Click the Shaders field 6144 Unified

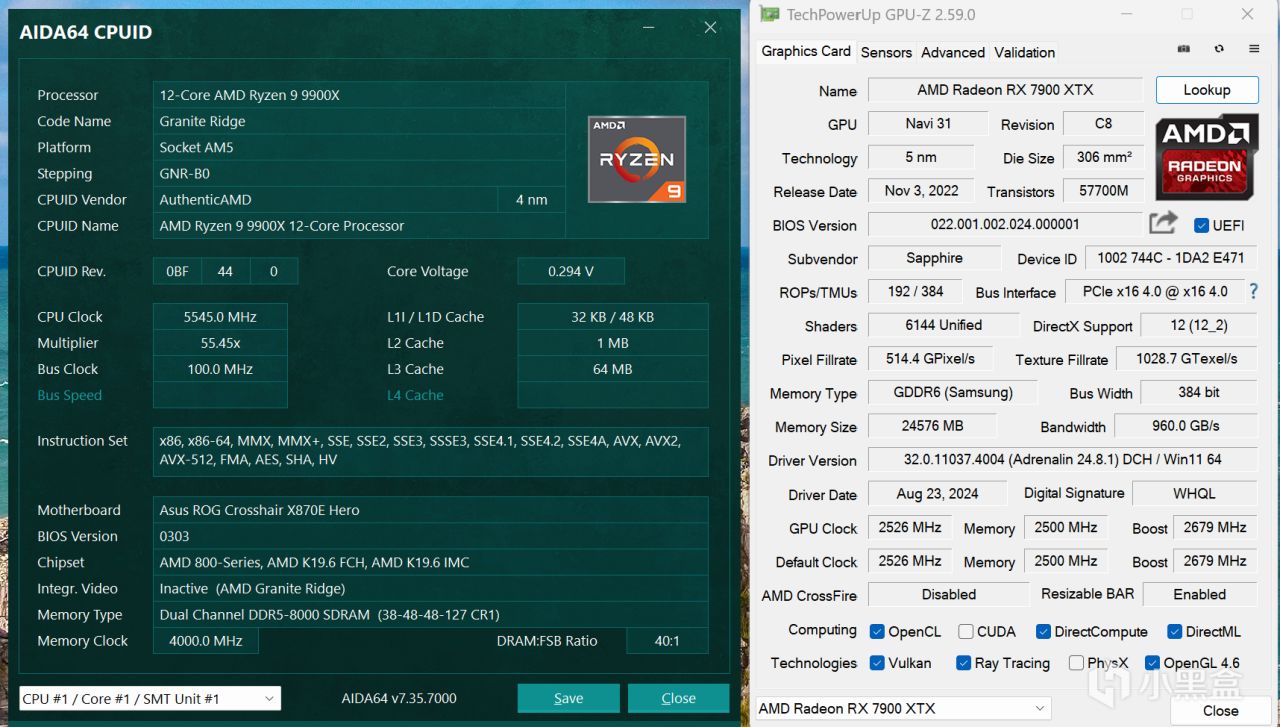click(944, 325)
